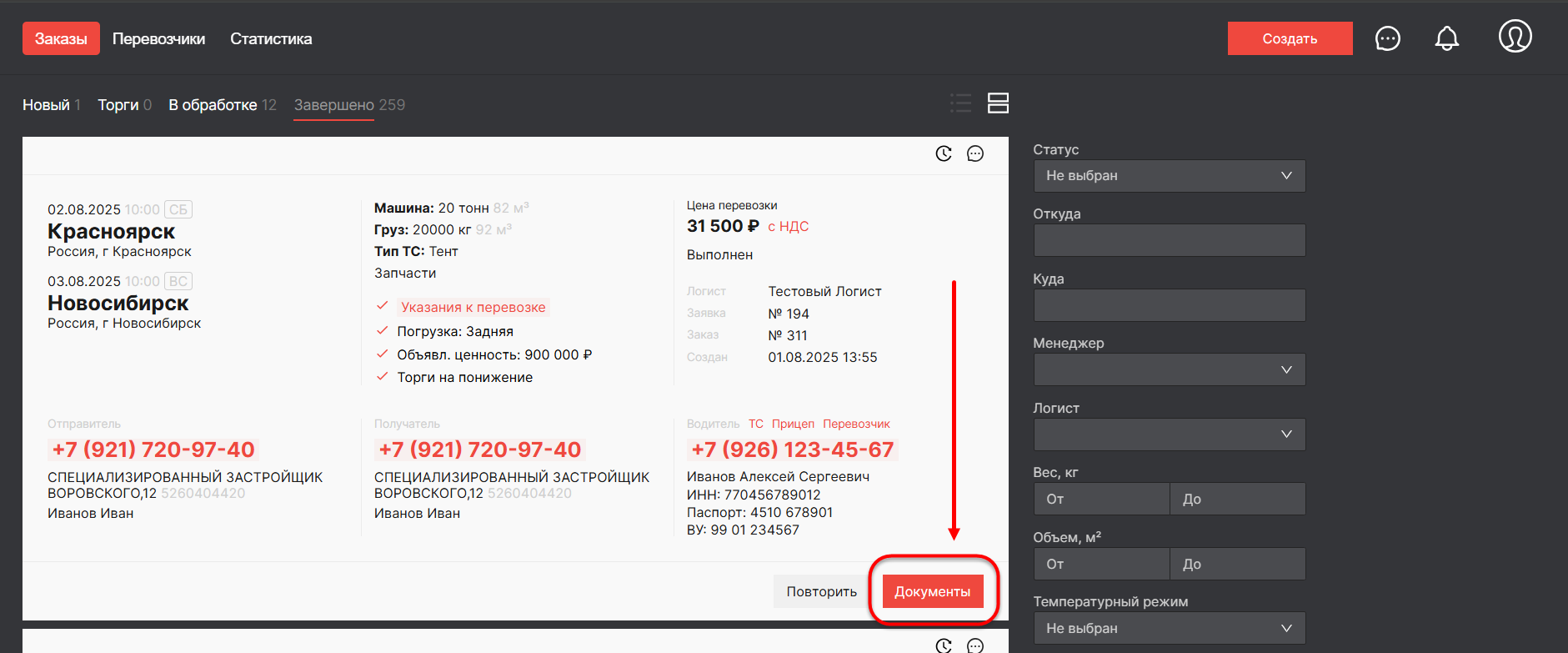Call driver phone +7 (926) 123-45-67
This screenshot has height=653, width=1568.
(x=792, y=450)
